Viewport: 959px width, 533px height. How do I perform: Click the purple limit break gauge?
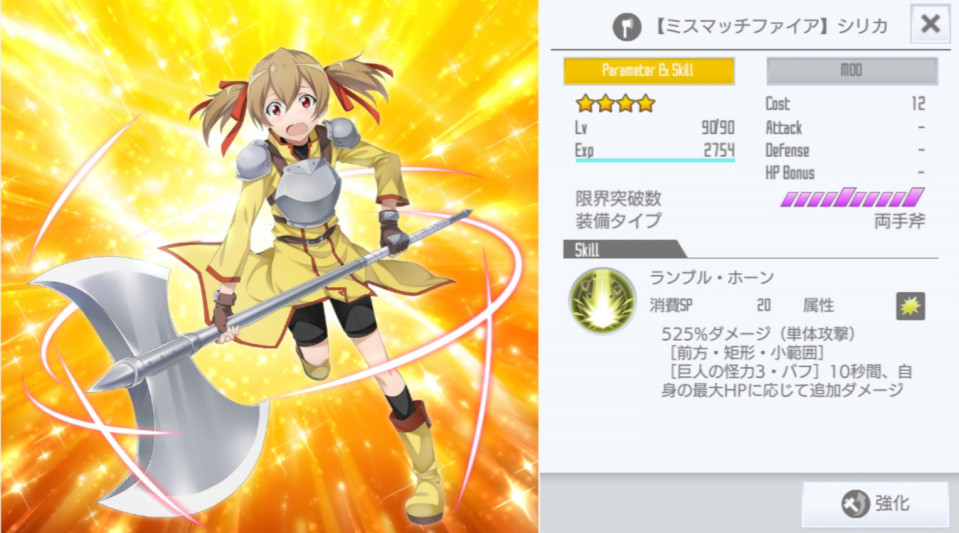tap(852, 198)
